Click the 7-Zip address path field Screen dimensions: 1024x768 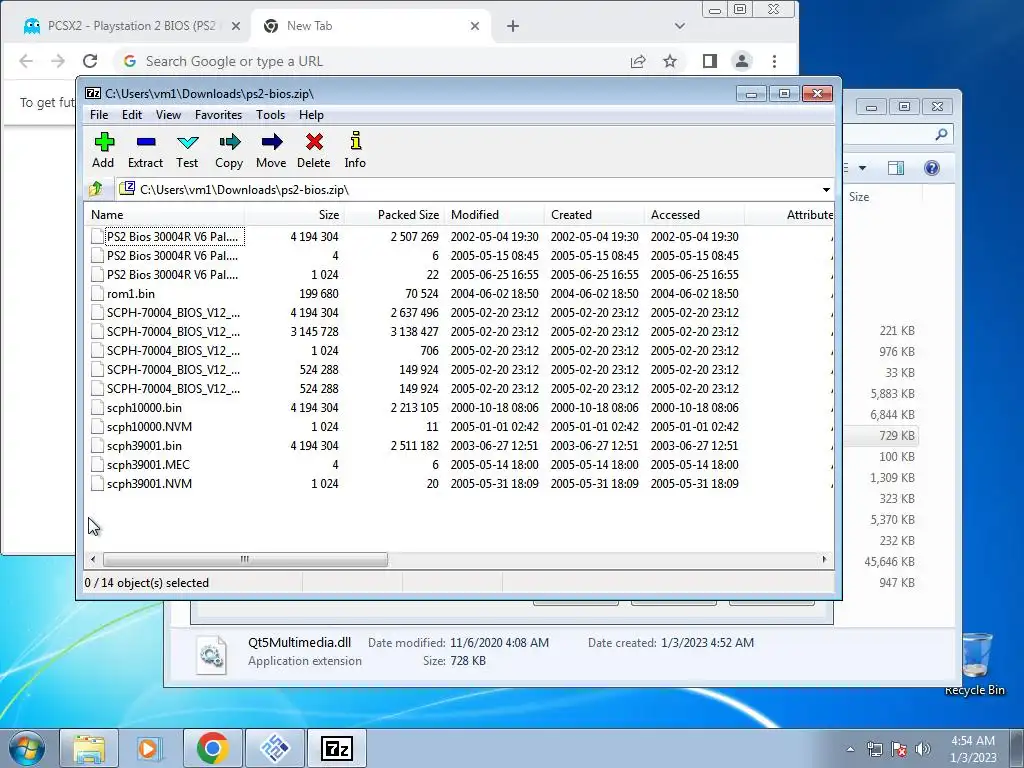click(x=467, y=189)
